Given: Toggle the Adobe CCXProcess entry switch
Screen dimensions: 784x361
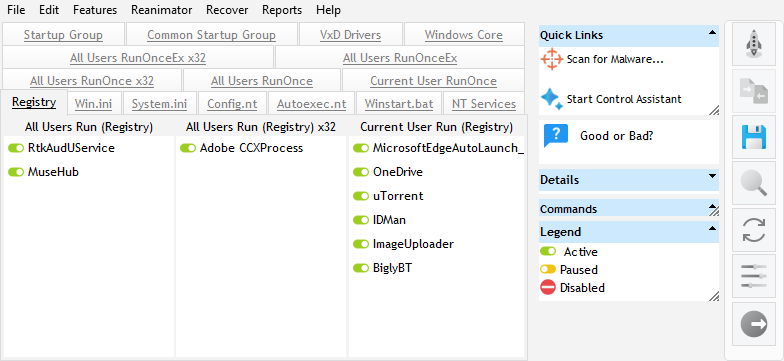Looking at the screenshot, I should 188,148.
